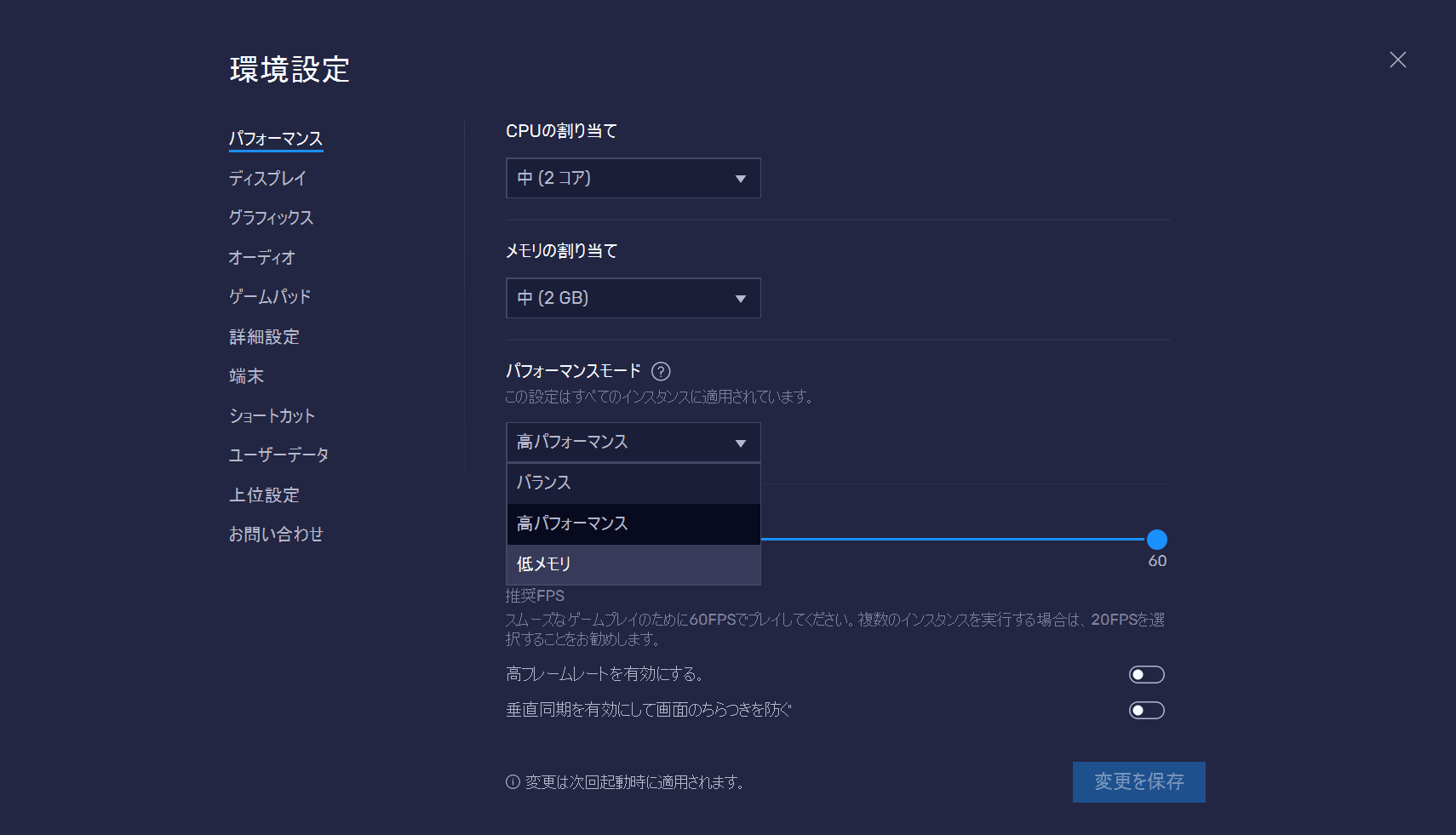Screen dimensions: 1456x835
Task: Open the グラフィックス settings tab
Action: pos(271,218)
